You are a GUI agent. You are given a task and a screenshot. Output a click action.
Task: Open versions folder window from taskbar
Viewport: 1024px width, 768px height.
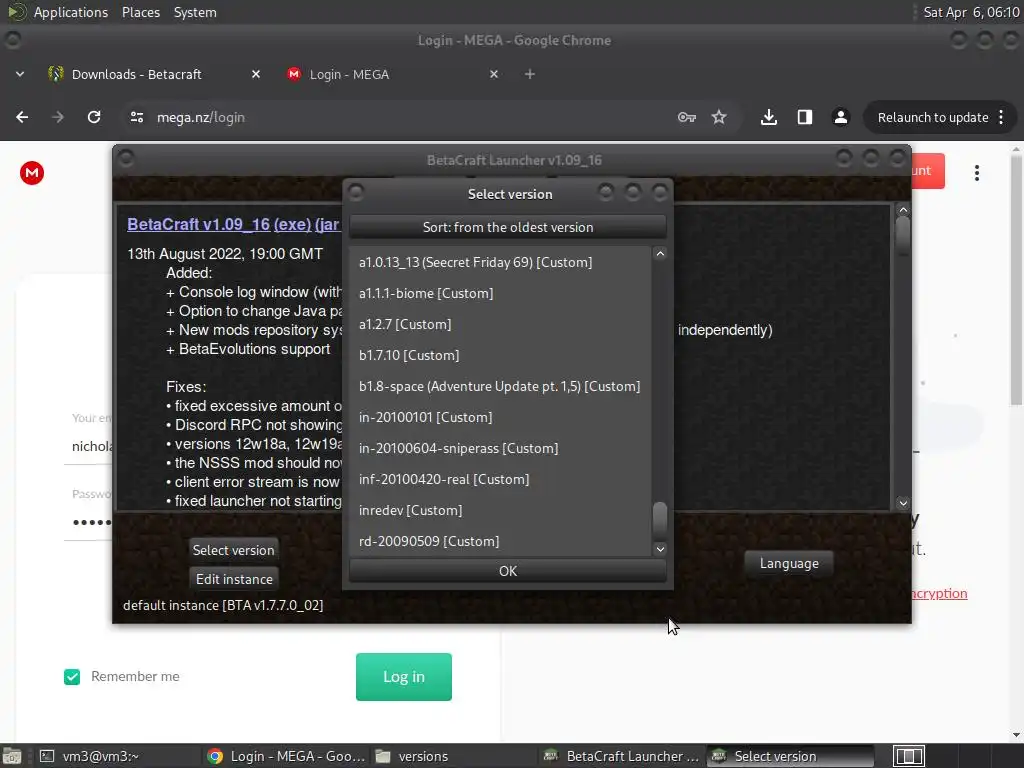(x=454, y=756)
